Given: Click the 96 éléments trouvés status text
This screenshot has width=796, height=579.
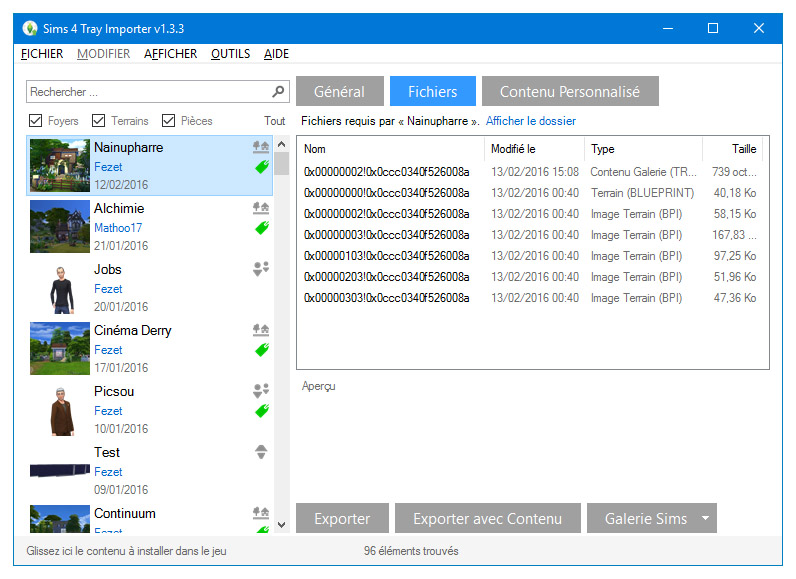Looking at the screenshot, I should [411, 551].
